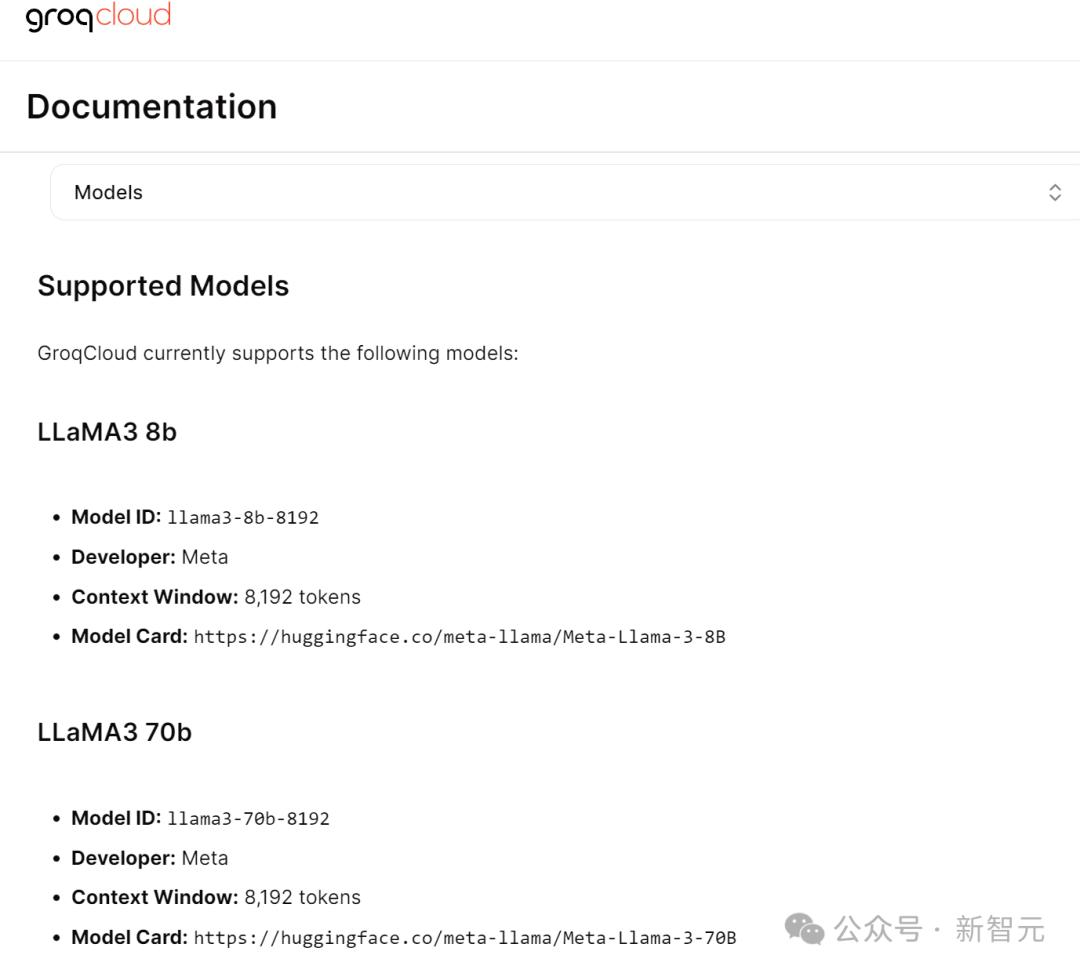Click Developer Meta under LLaMA3 8b

tap(150, 557)
